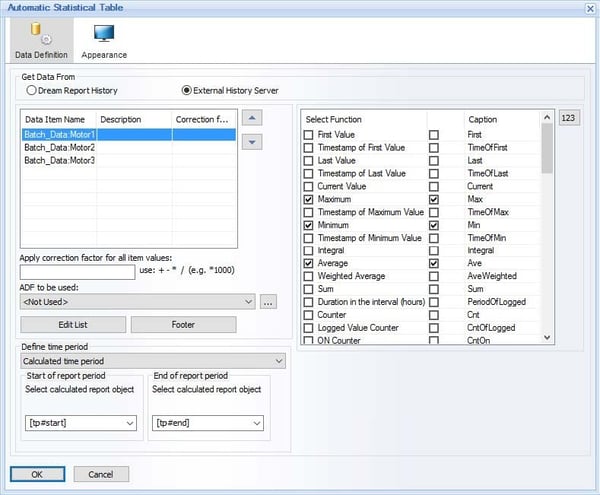This screenshot has height=495, width=600.
Task: Enable the Sum function checkbox
Action: pyautogui.click(x=309, y=289)
